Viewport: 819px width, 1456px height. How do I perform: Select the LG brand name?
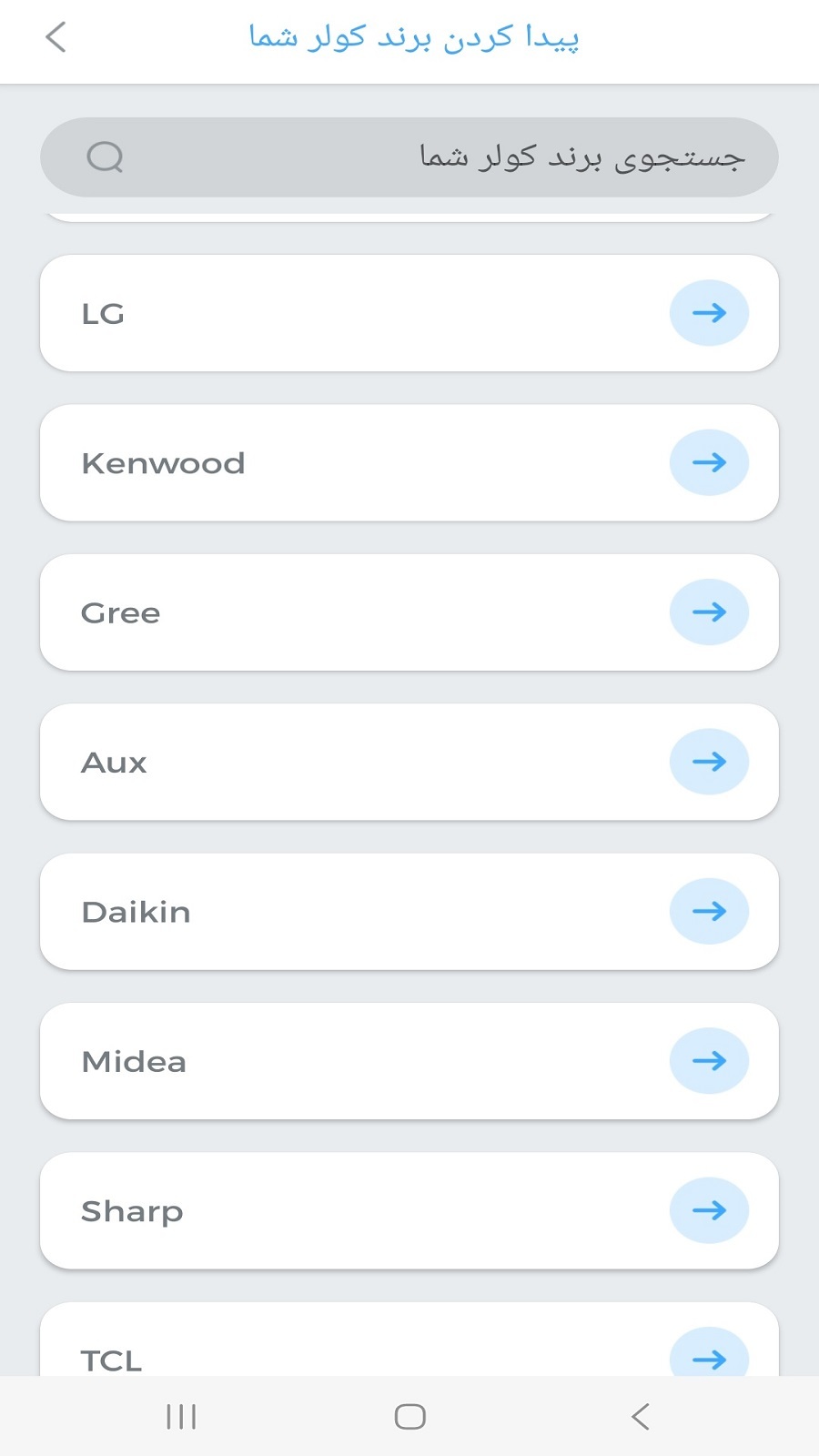click(103, 314)
